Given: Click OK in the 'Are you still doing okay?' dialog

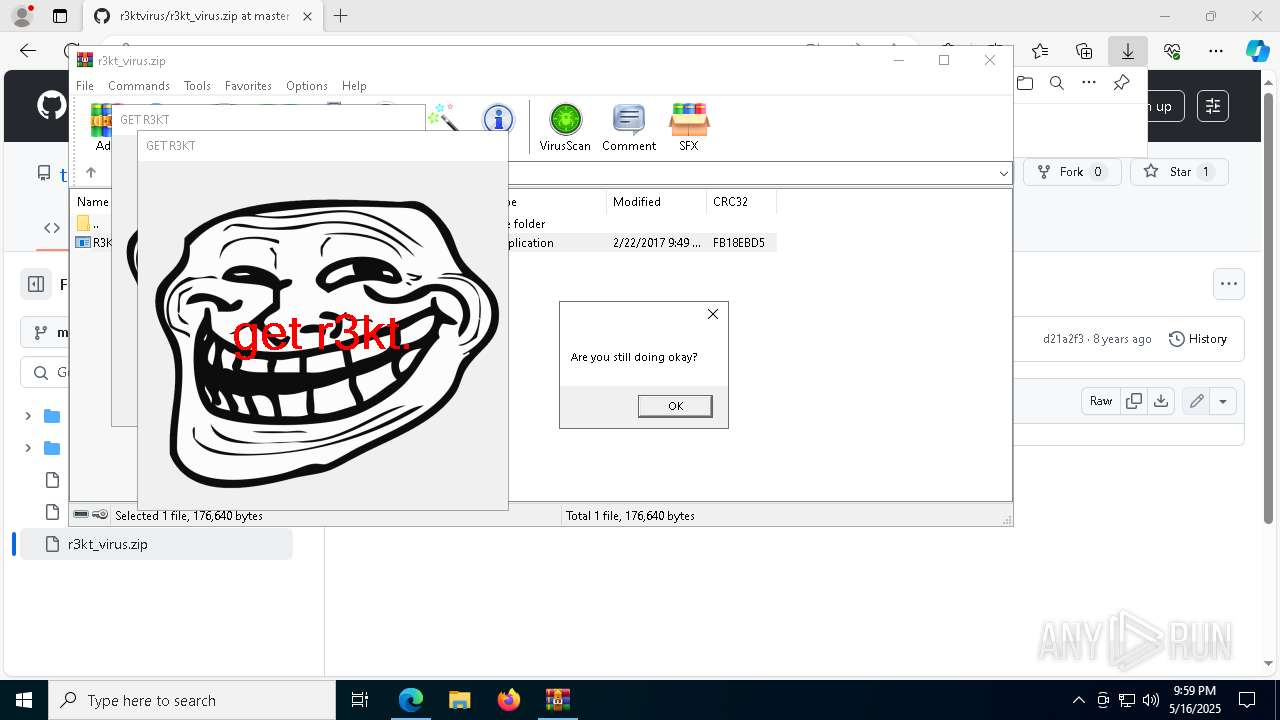Looking at the screenshot, I should coord(675,405).
